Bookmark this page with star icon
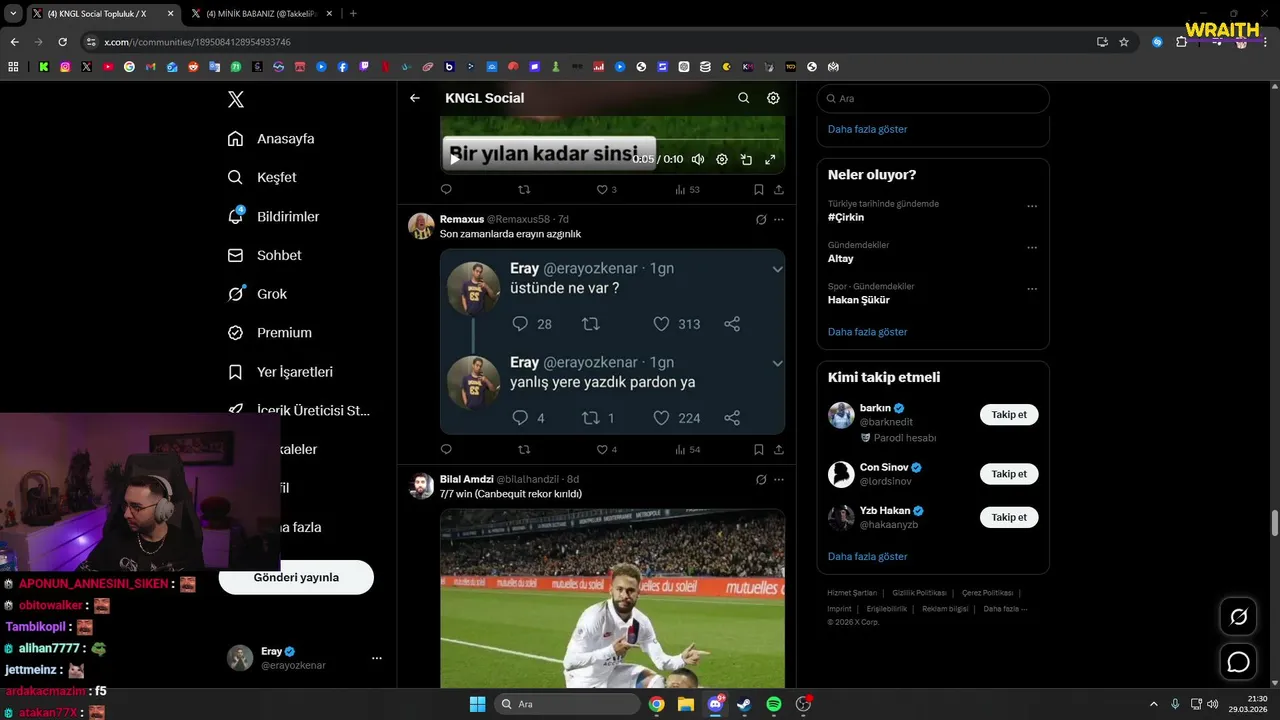This screenshot has width=1280, height=720. (1124, 42)
